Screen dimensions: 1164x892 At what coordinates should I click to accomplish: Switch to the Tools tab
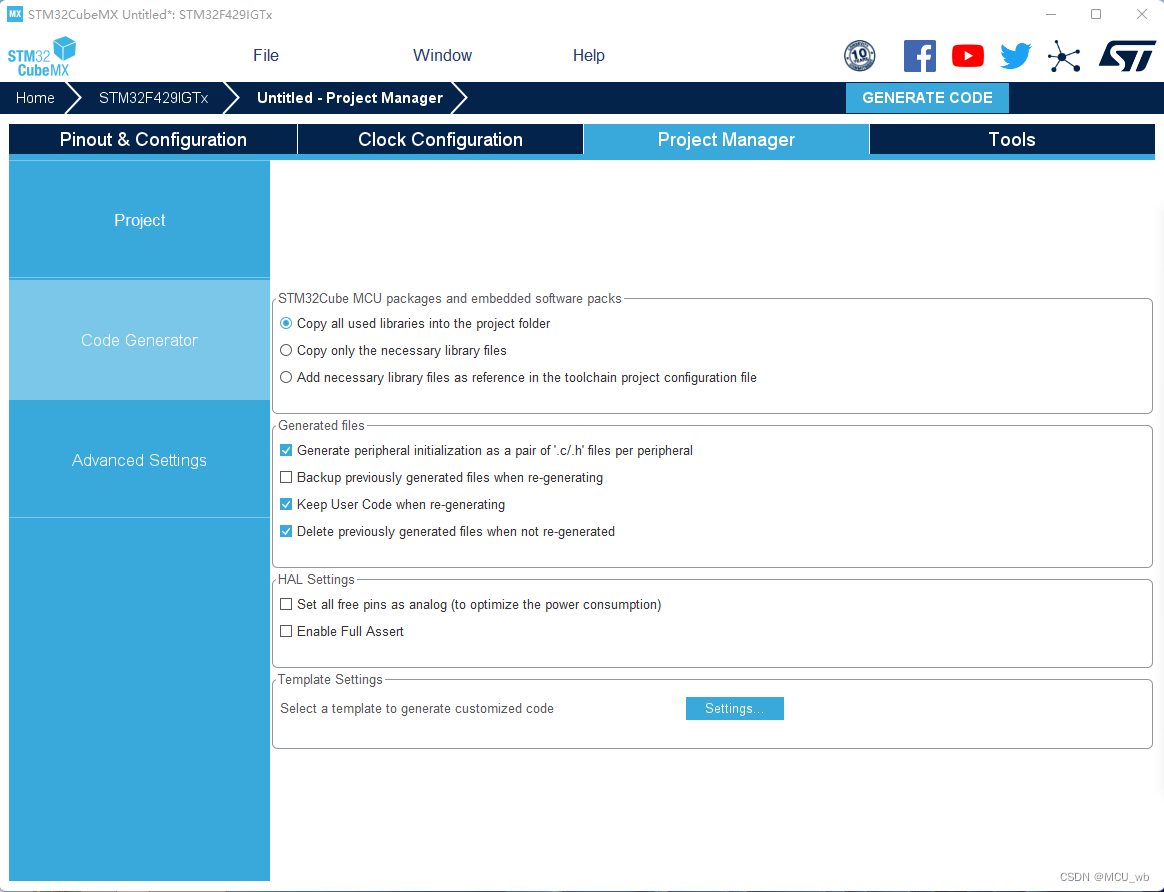click(x=1012, y=140)
